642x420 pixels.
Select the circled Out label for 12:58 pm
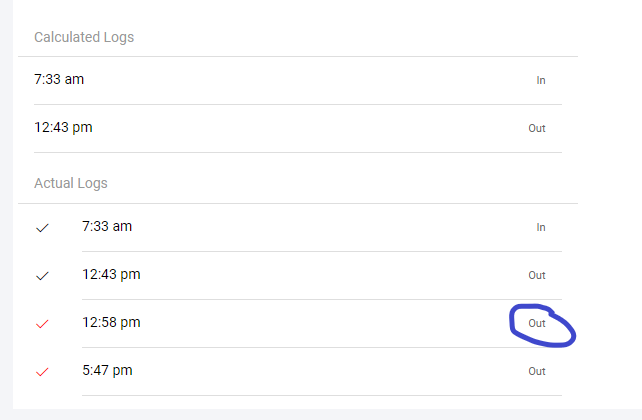pyautogui.click(x=537, y=323)
